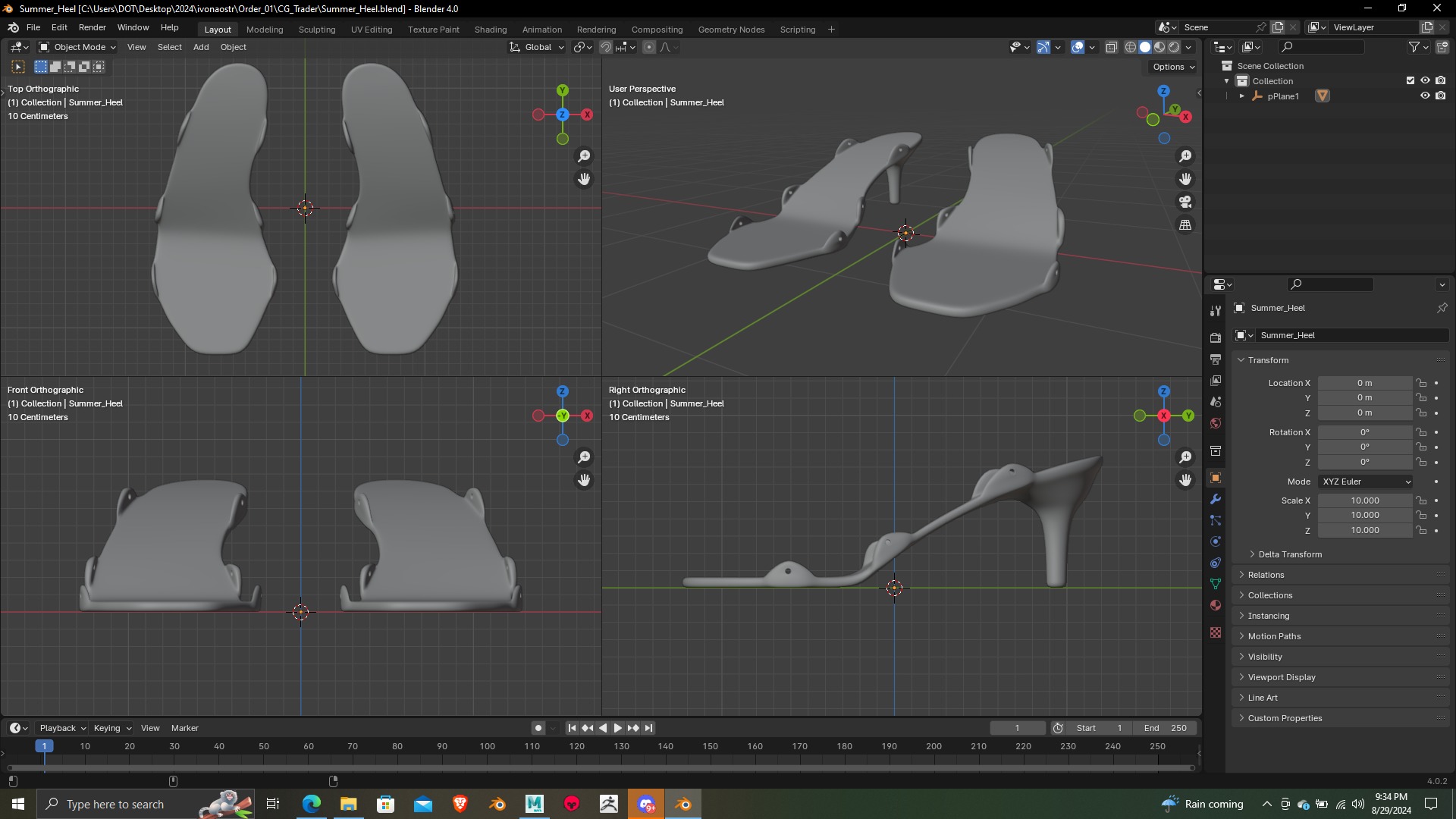This screenshot has width=1456, height=819.
Task: Open XYZ Euler rotation mode dropdown
Action: coord(1366,482)
